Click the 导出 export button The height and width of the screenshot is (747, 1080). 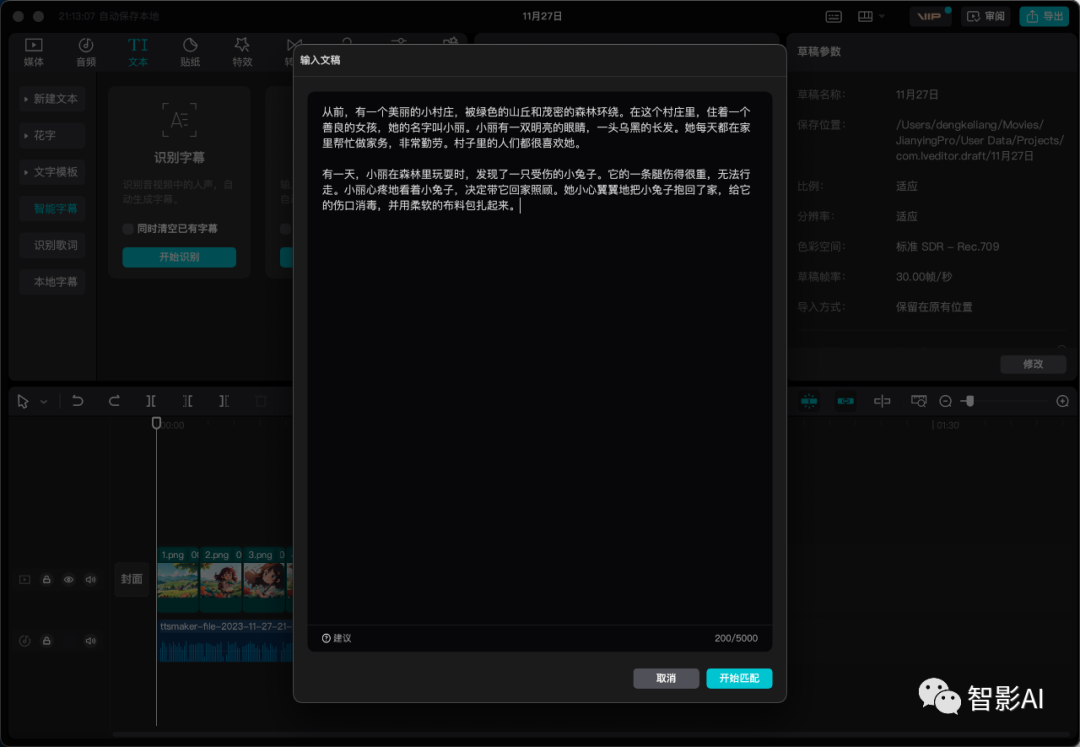coord(1044,16)
